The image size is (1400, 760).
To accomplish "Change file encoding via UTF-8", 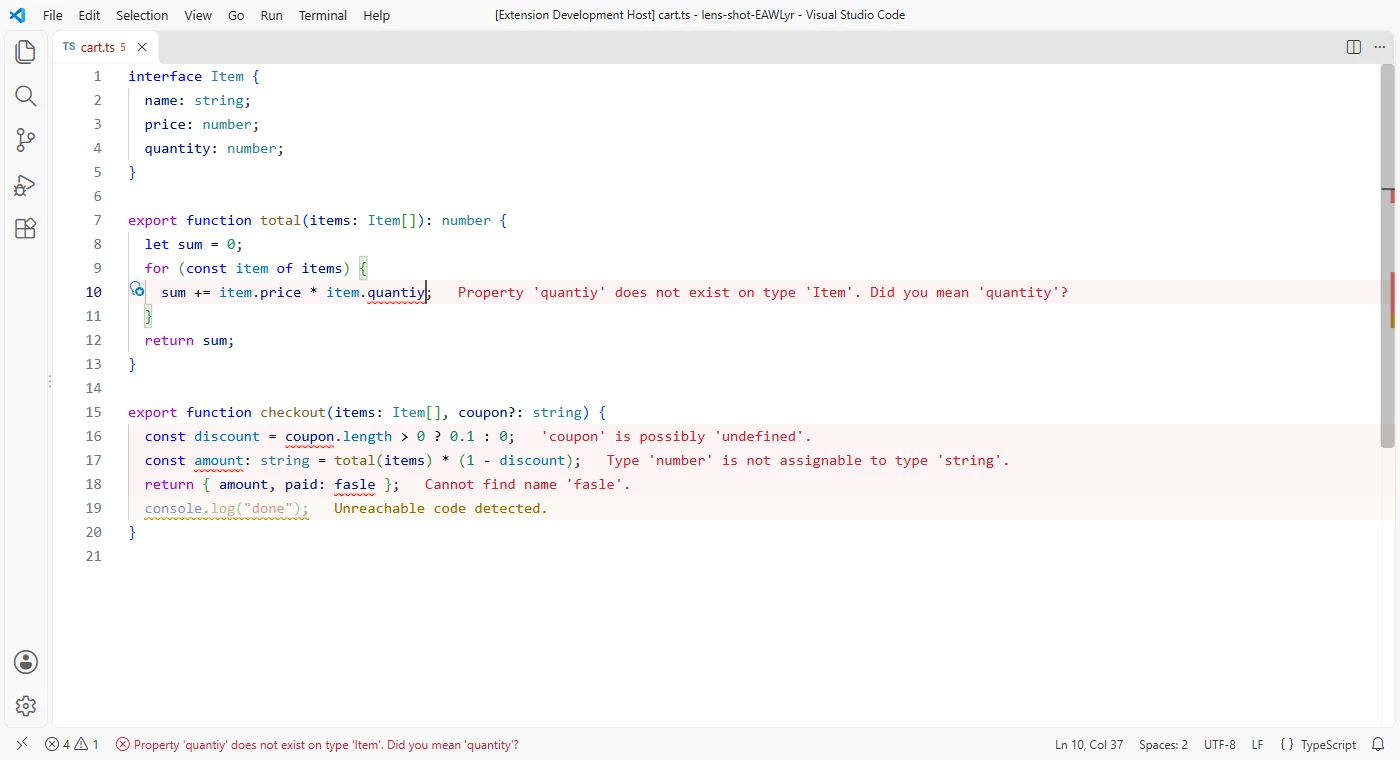I will point(1220,744).
